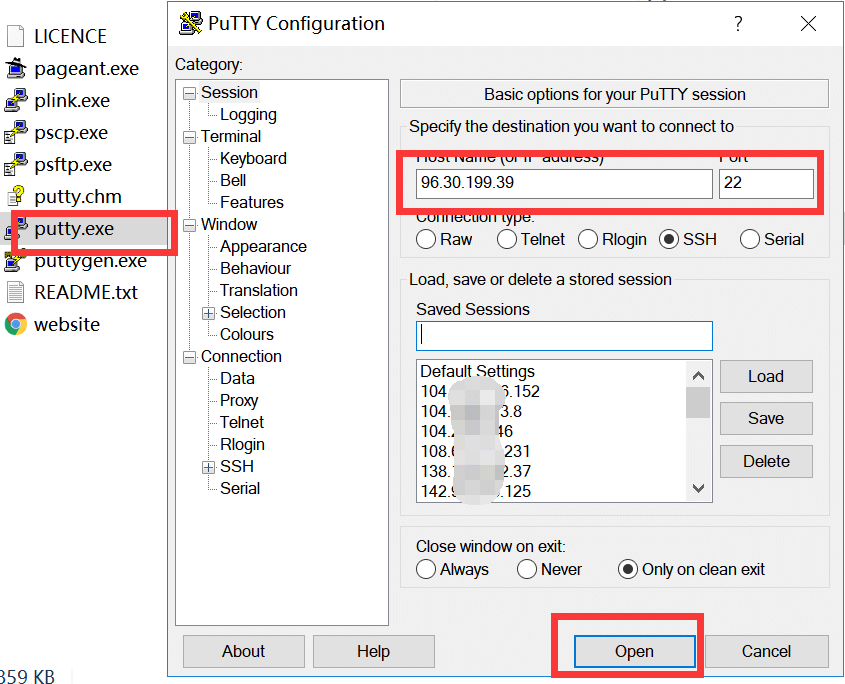
Task: Select the putty.exe file icon
Action: 16,229
